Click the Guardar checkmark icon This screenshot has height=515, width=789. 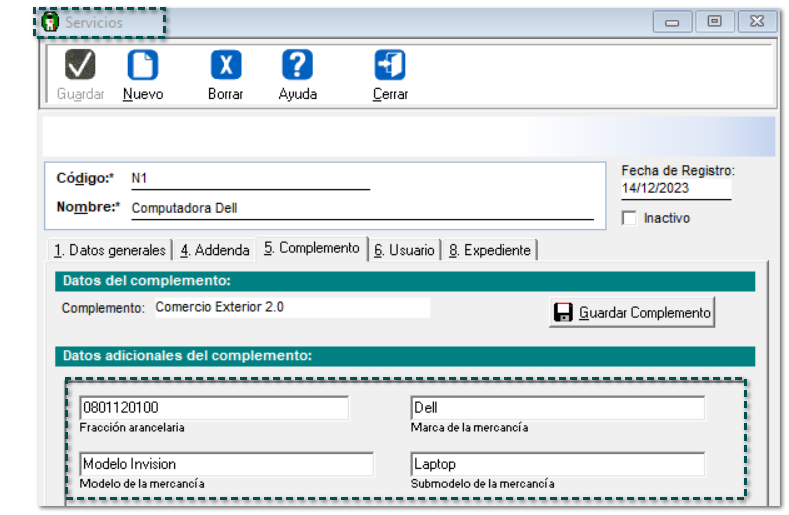click(x=80, y=64)
